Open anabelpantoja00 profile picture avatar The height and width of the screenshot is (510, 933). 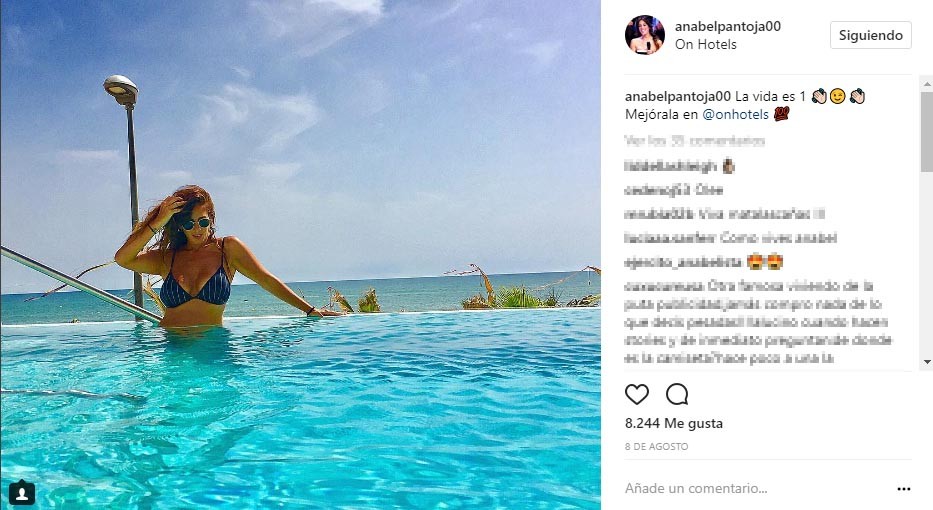(x=644, y=35)
